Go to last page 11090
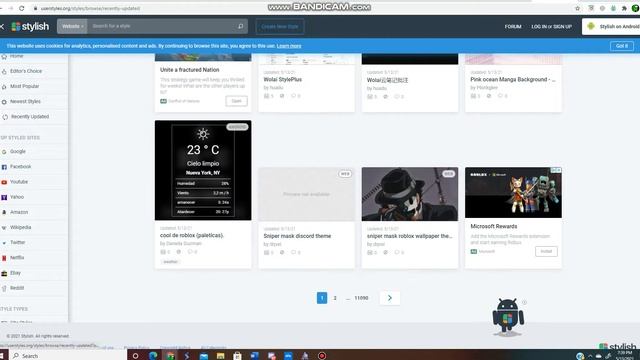Screen dimensions: 640x360 (361, 298)
